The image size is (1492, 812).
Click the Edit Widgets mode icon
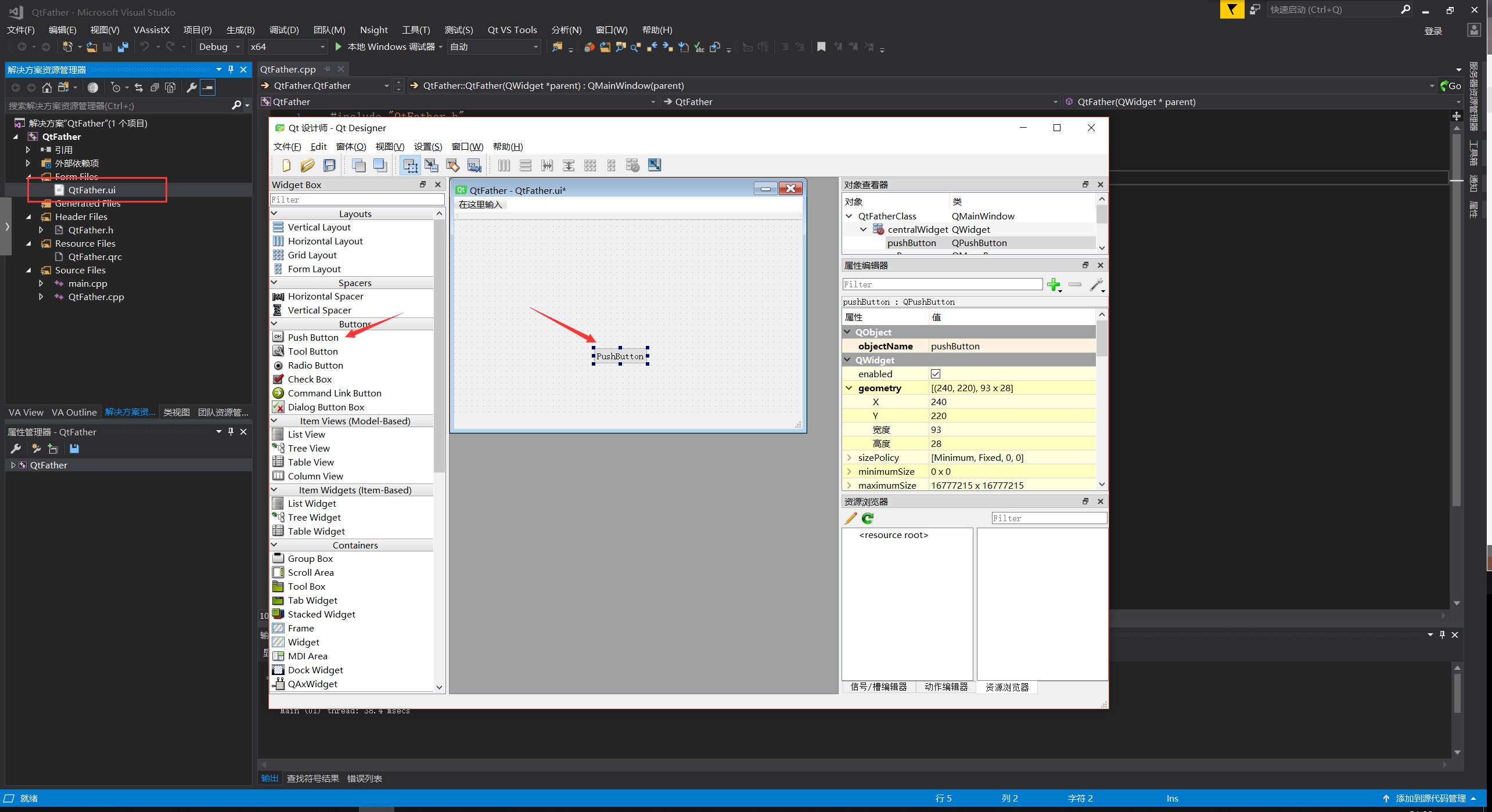(410, 166)
